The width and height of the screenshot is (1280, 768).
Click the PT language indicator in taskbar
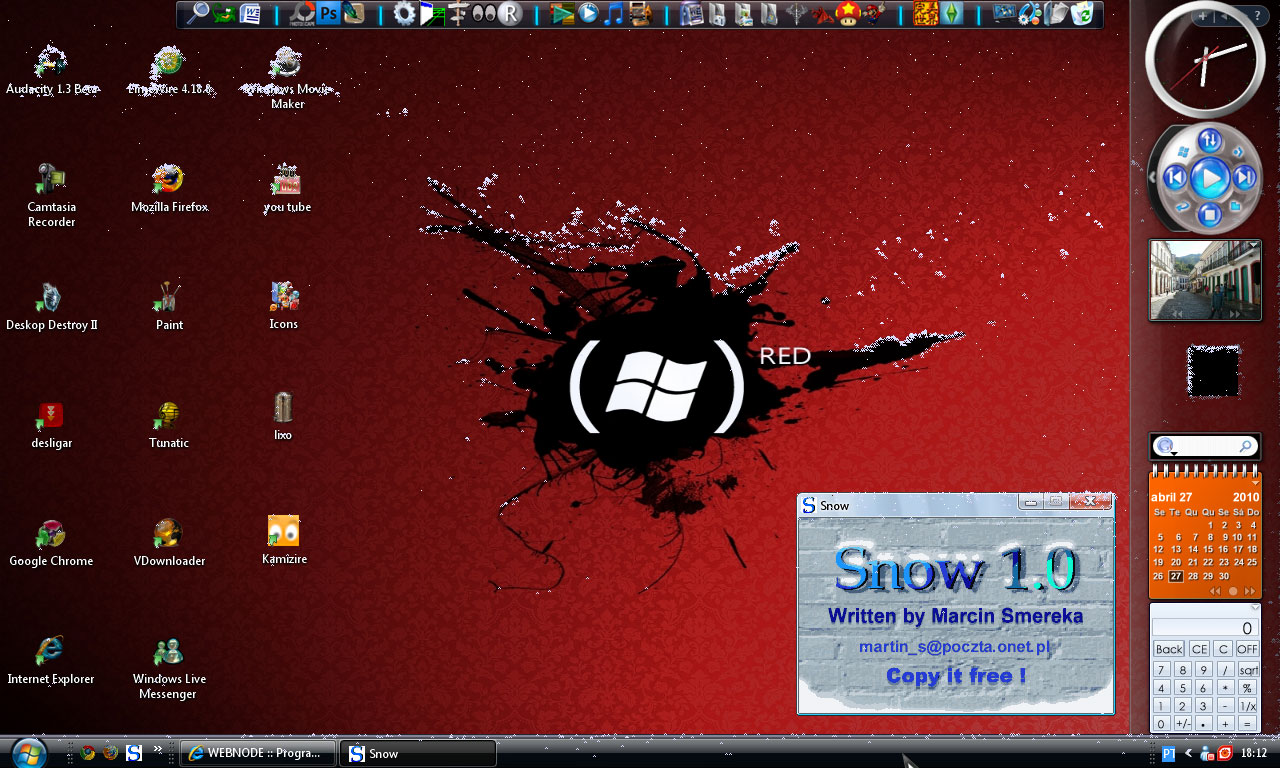1168,753
